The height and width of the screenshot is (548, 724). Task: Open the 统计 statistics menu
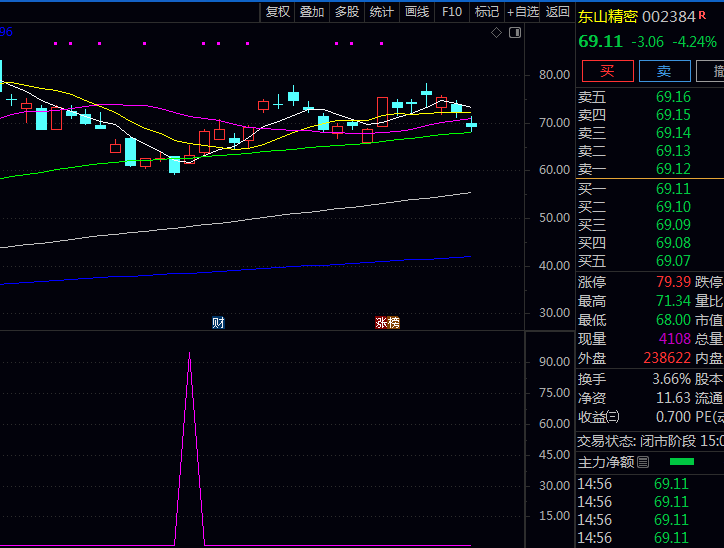(x=382, y=11)
